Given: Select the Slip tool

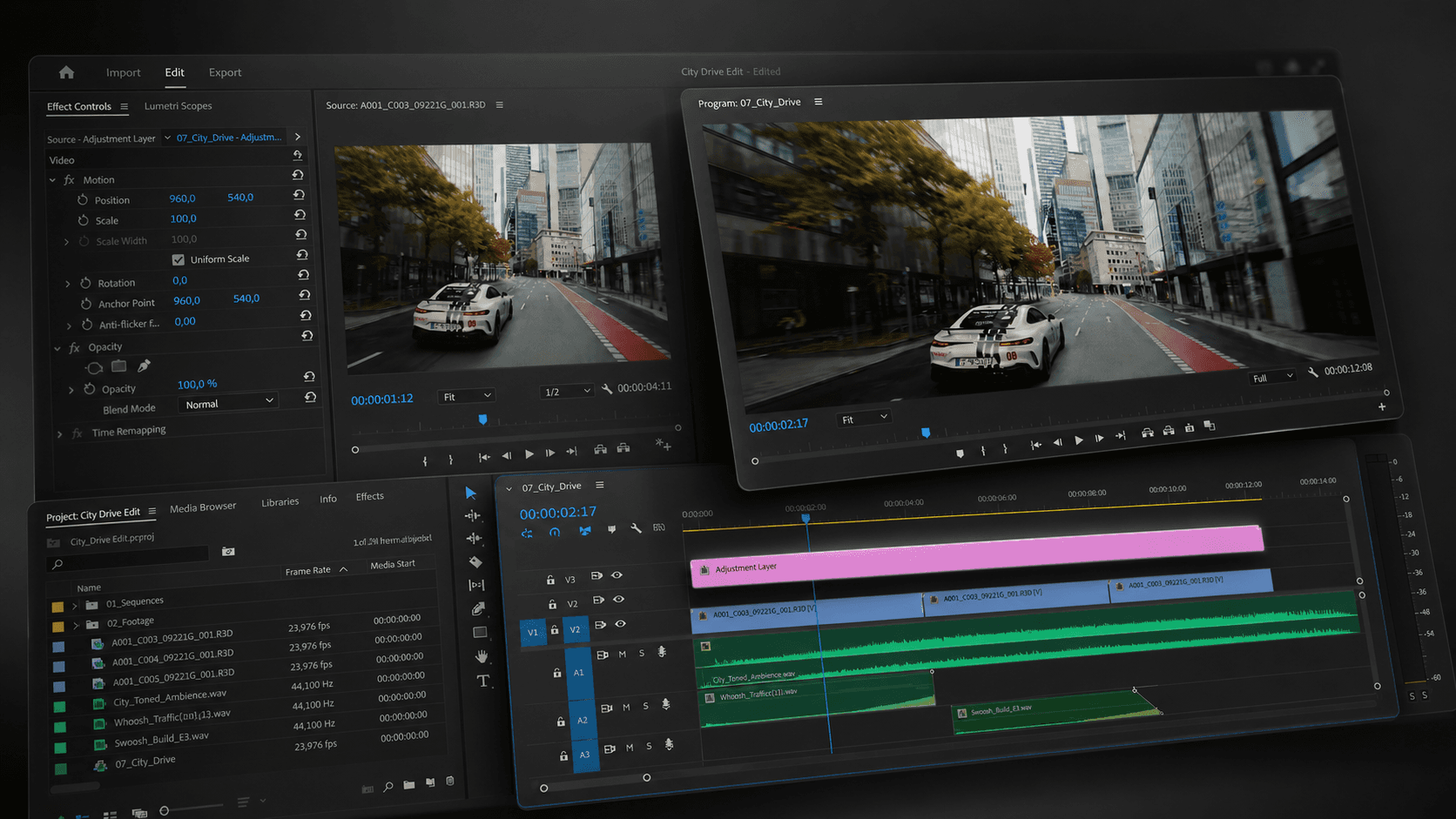Looking at the screenshot, I should [x=477, y=585].
